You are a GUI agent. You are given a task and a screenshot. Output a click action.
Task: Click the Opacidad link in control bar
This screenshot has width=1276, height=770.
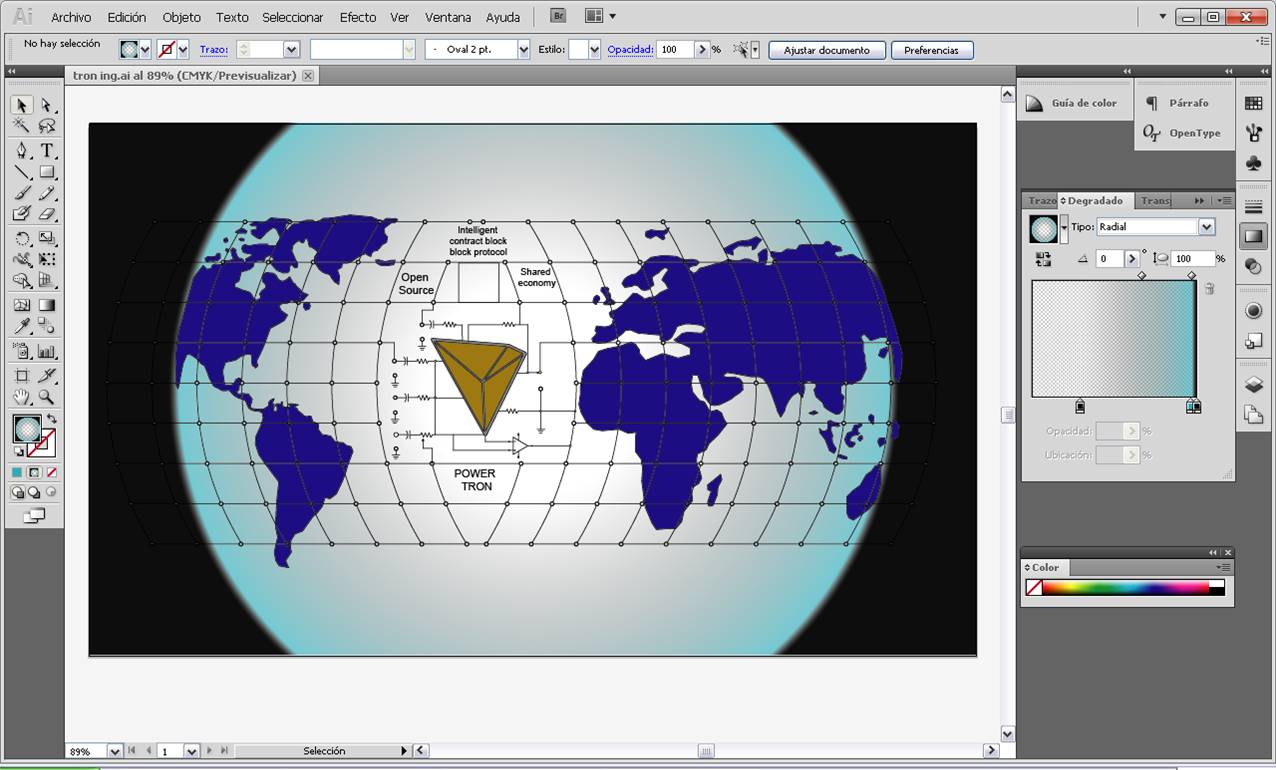point(630,49)
